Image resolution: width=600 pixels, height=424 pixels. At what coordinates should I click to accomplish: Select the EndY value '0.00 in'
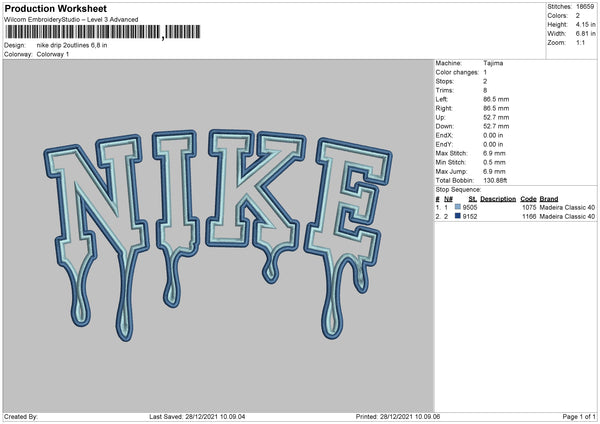(x=493, y=144)
